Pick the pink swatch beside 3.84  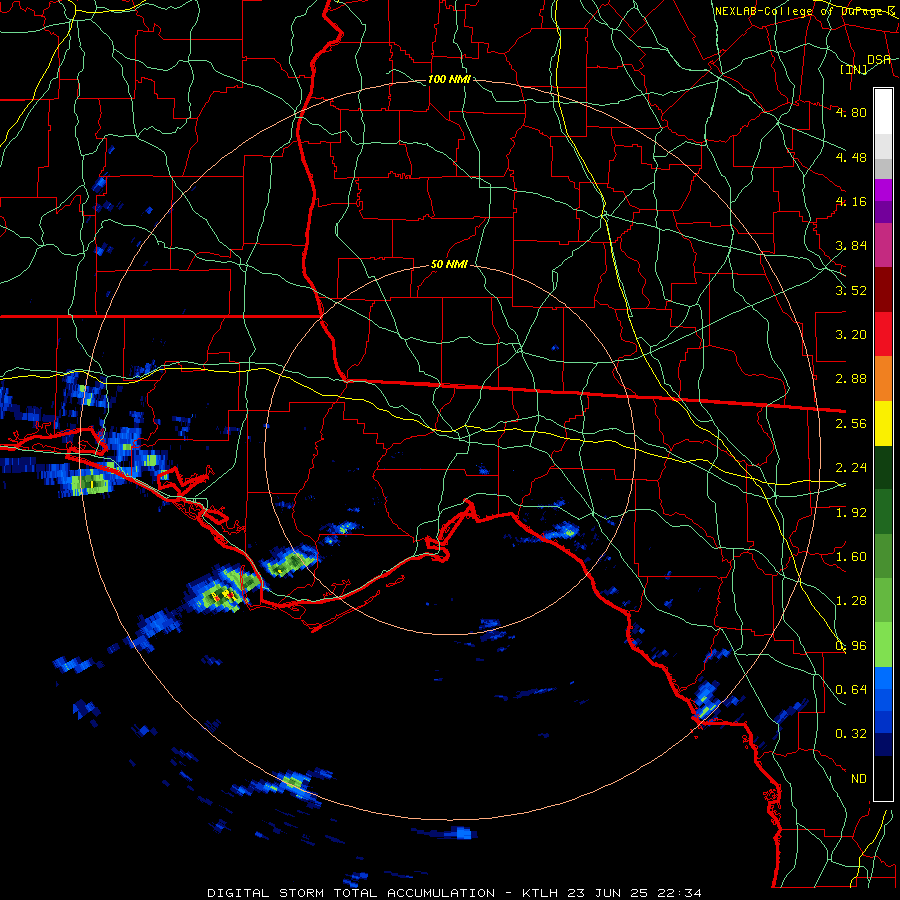tap(883, 245)
